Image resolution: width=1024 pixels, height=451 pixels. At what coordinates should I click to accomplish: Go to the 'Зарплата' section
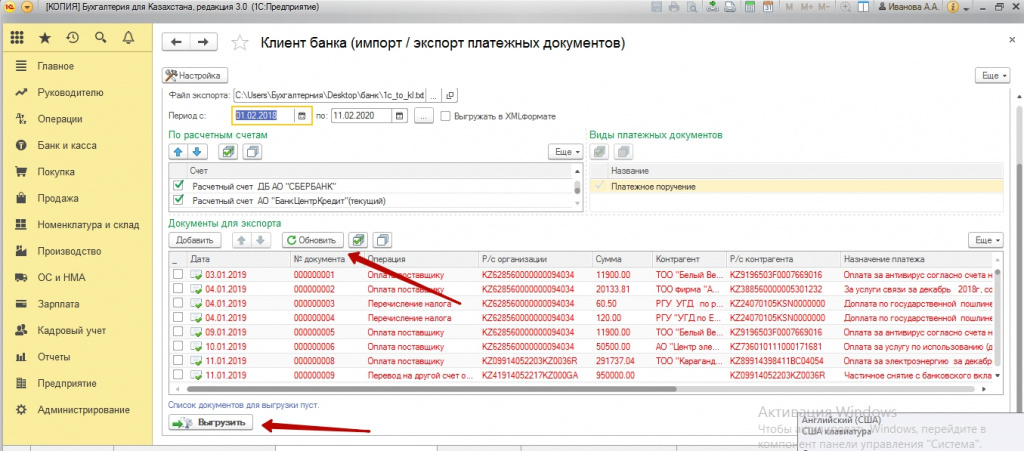(x=58, y=304)
